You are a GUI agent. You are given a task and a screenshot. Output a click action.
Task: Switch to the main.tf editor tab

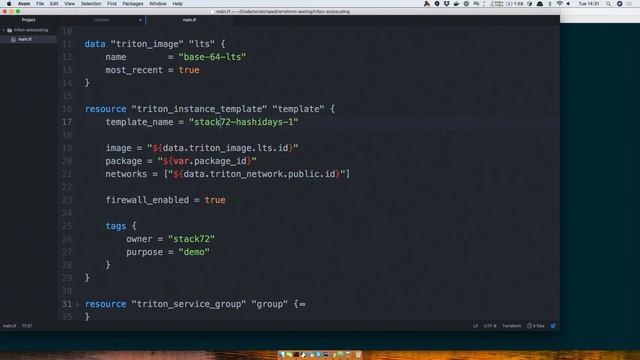[x=189, y=20]
